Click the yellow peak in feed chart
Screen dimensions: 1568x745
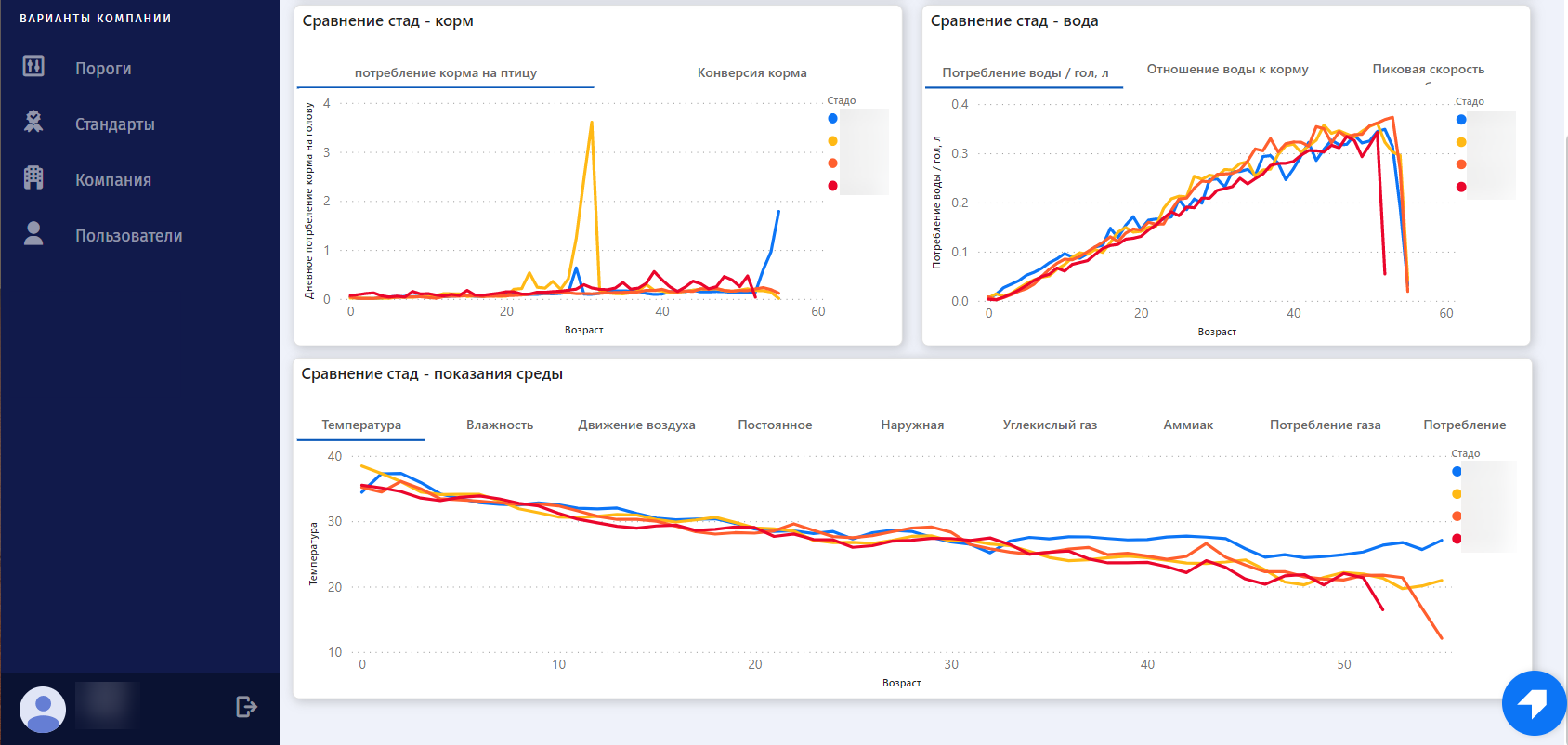tap(591, 123)
